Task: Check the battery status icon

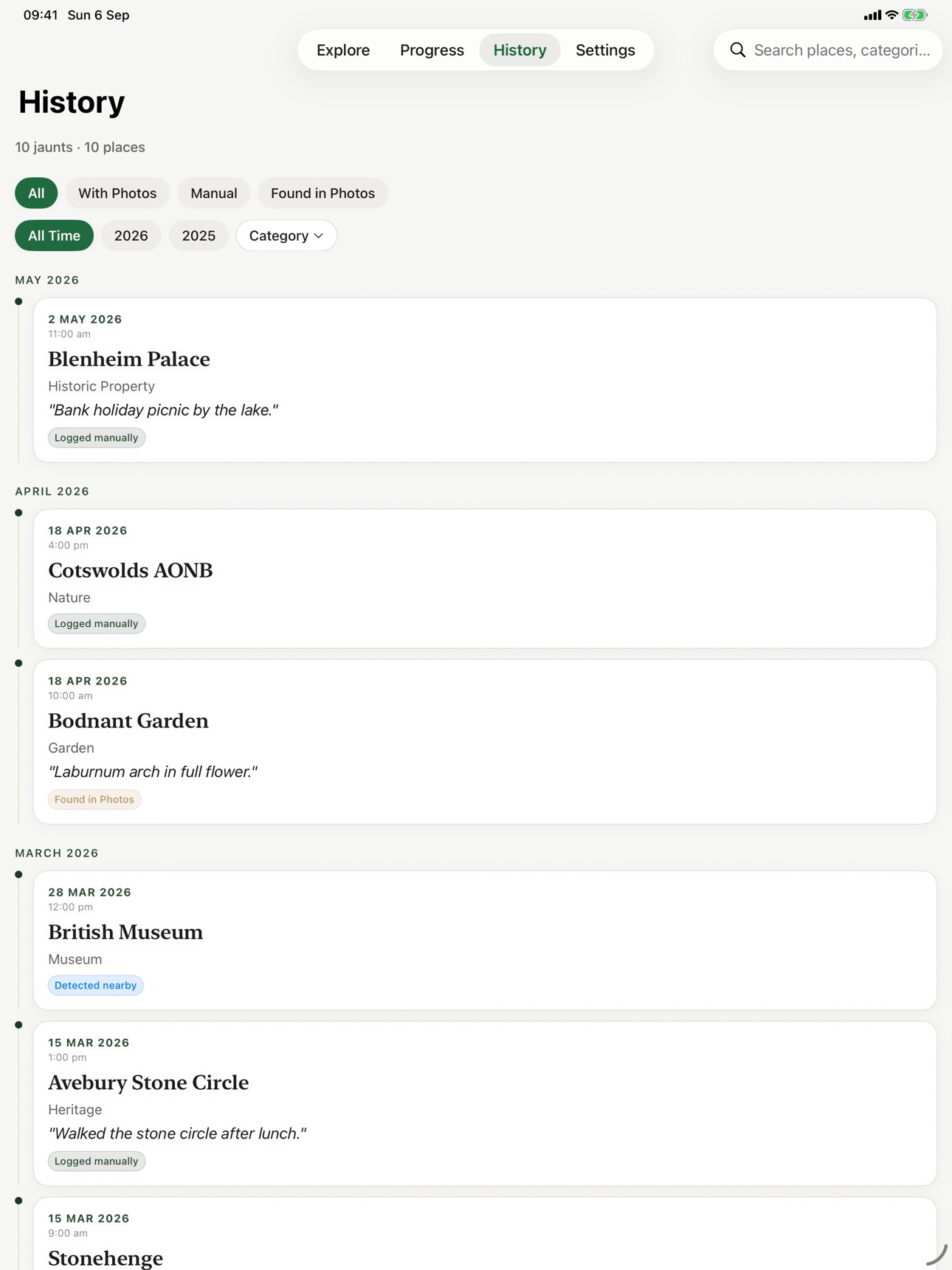Action: click(915, 15)
